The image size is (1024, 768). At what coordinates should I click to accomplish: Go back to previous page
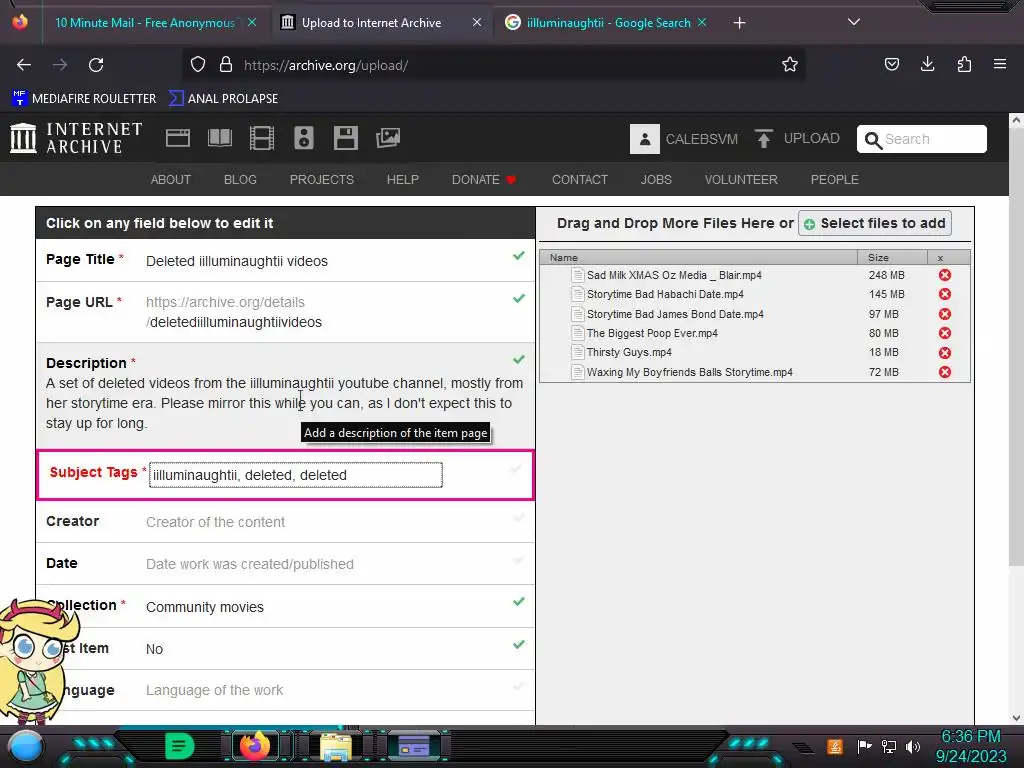point(24,65)
